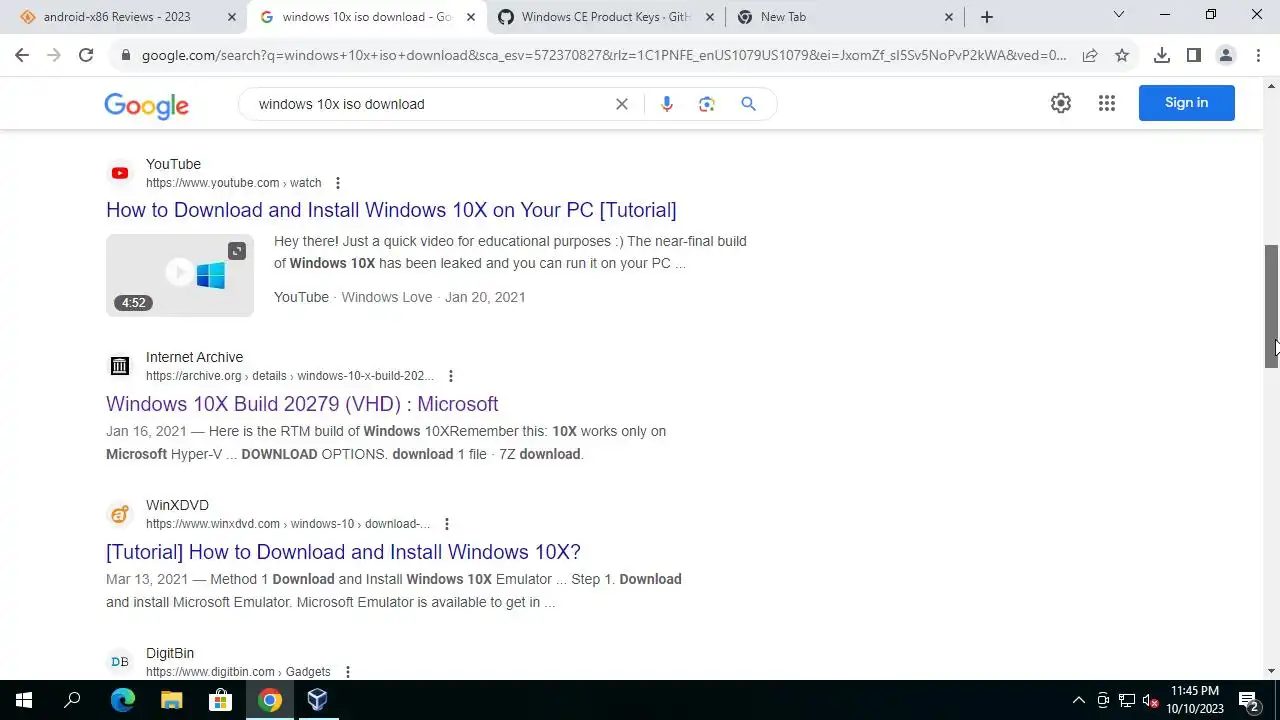Reload the current page
Image resolution: width=1280 pixels, height=720 pixels.
pos(86,56)
